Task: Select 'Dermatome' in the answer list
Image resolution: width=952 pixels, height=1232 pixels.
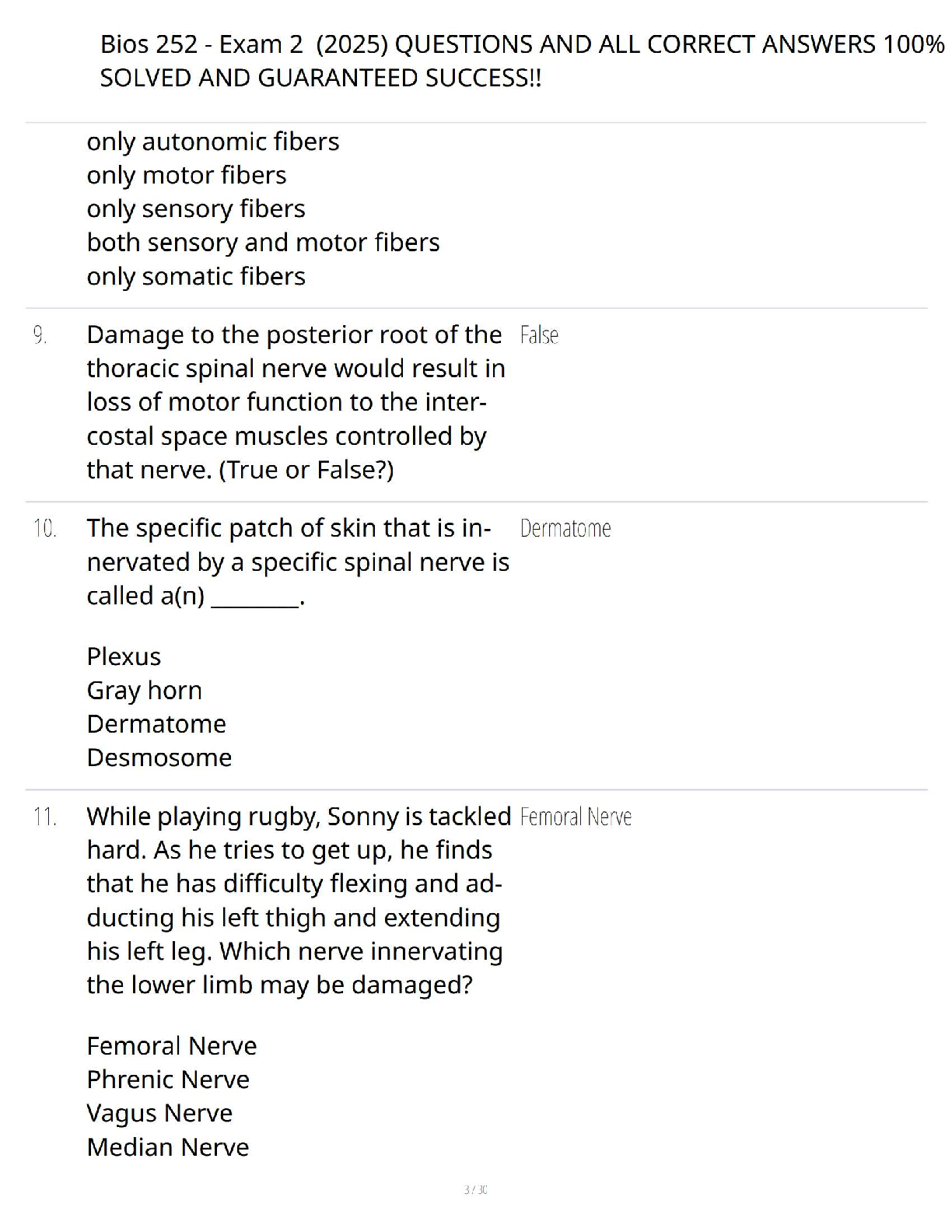Action: pyautogui.click(x=156, y=723)
